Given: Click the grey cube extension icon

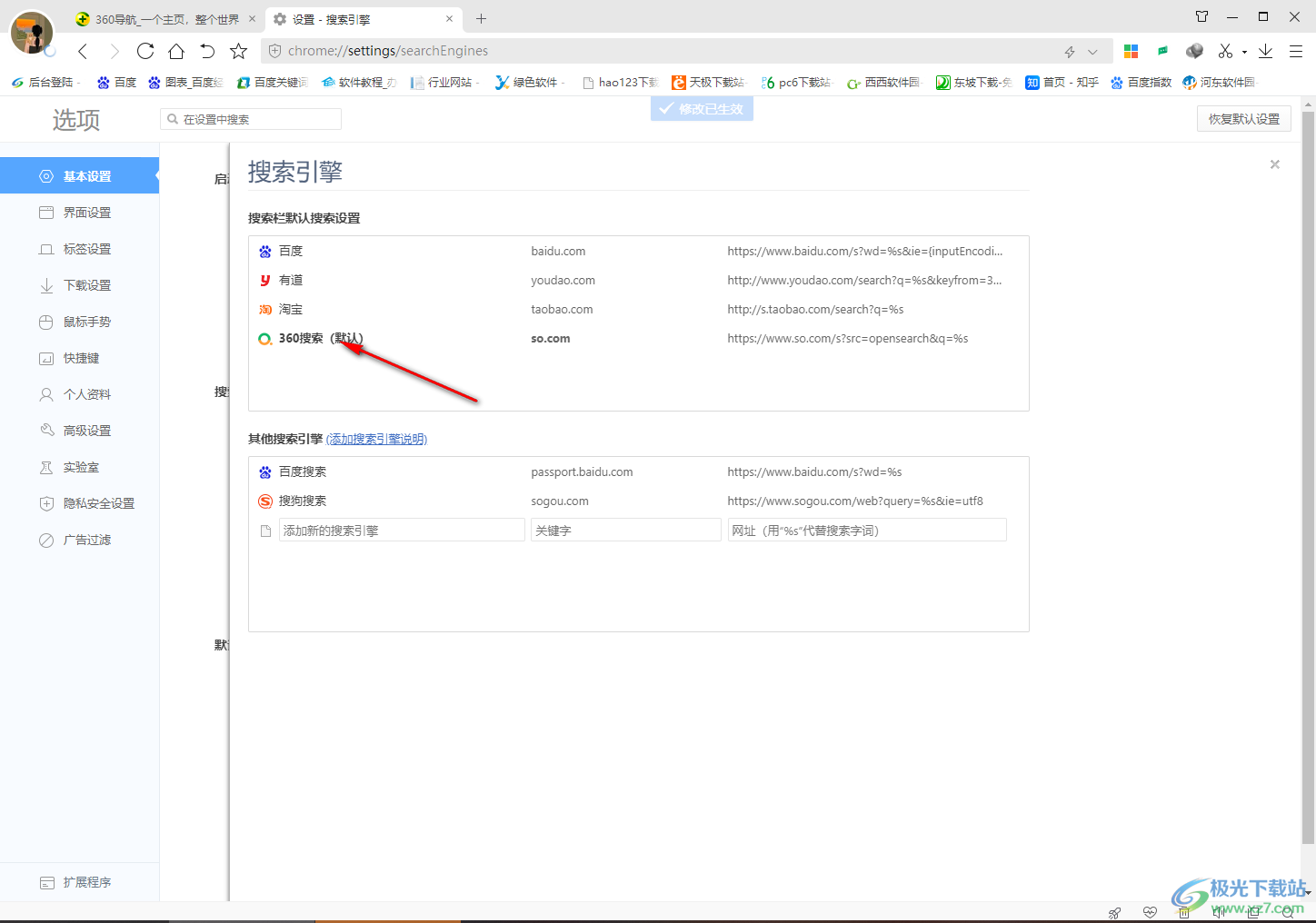Looking at the screenshot, I should coord(1194,51).
